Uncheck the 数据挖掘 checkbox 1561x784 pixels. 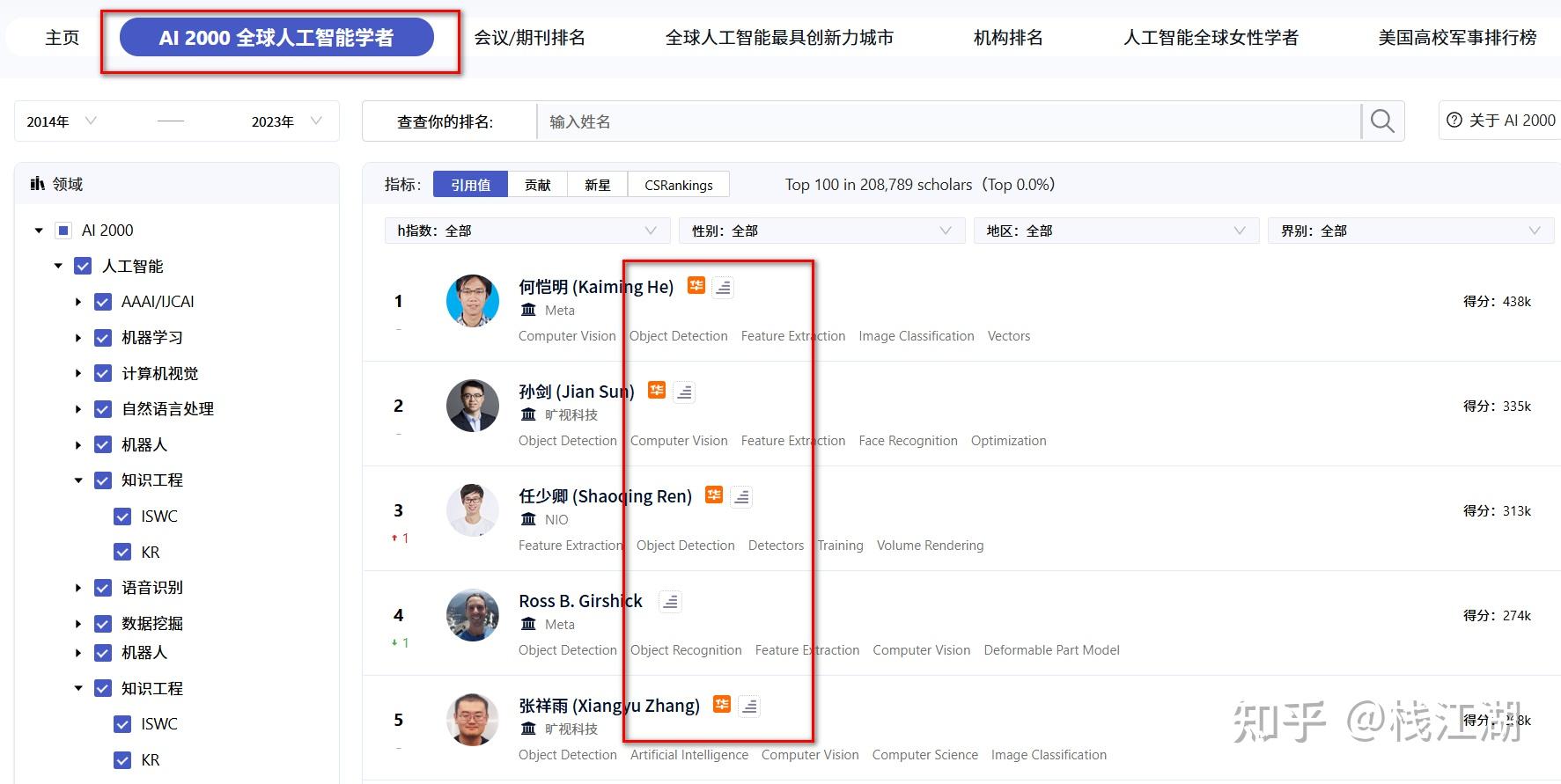coord(103,624)
